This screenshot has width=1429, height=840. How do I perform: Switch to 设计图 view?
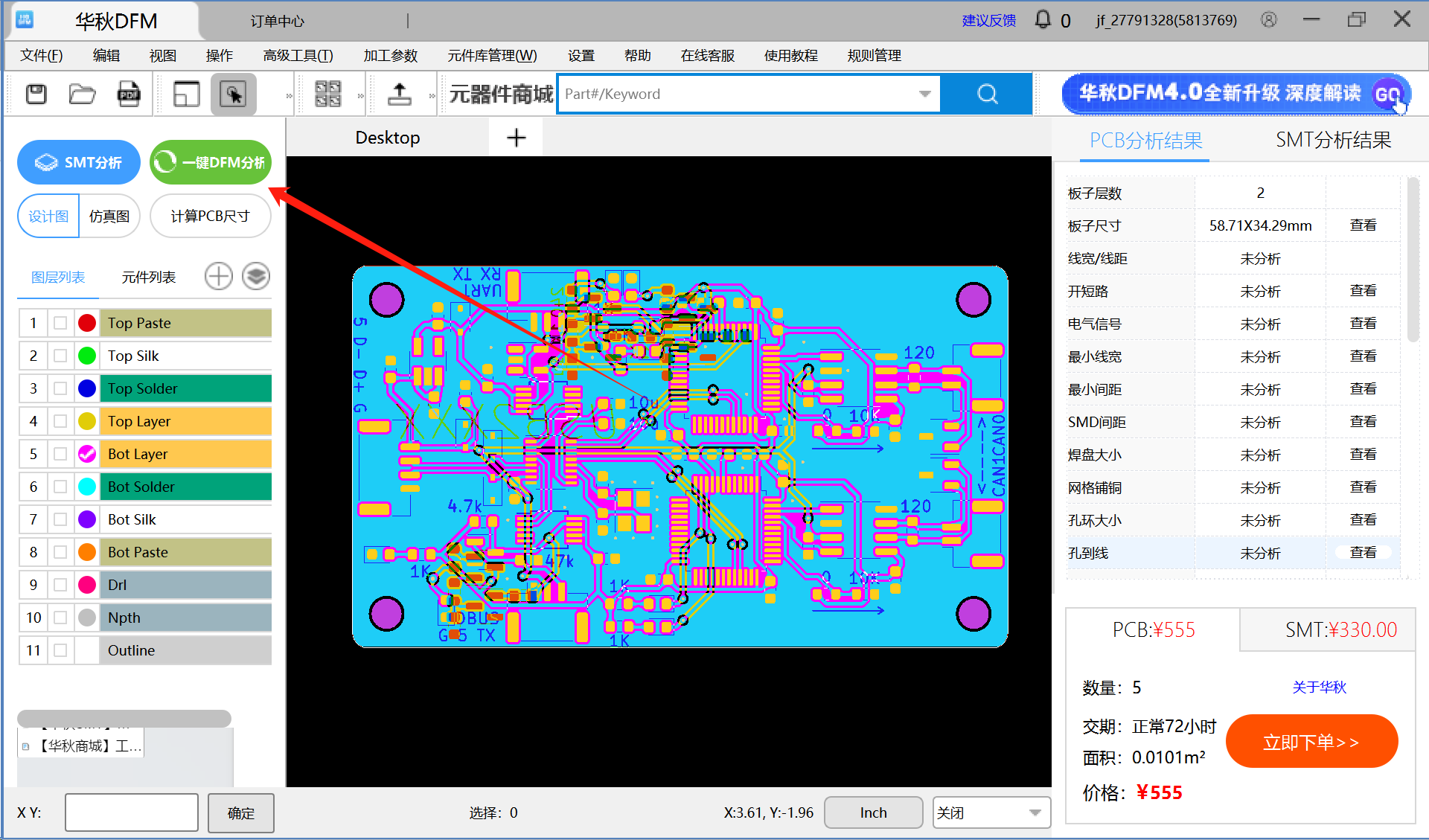[x=48, y=217]
